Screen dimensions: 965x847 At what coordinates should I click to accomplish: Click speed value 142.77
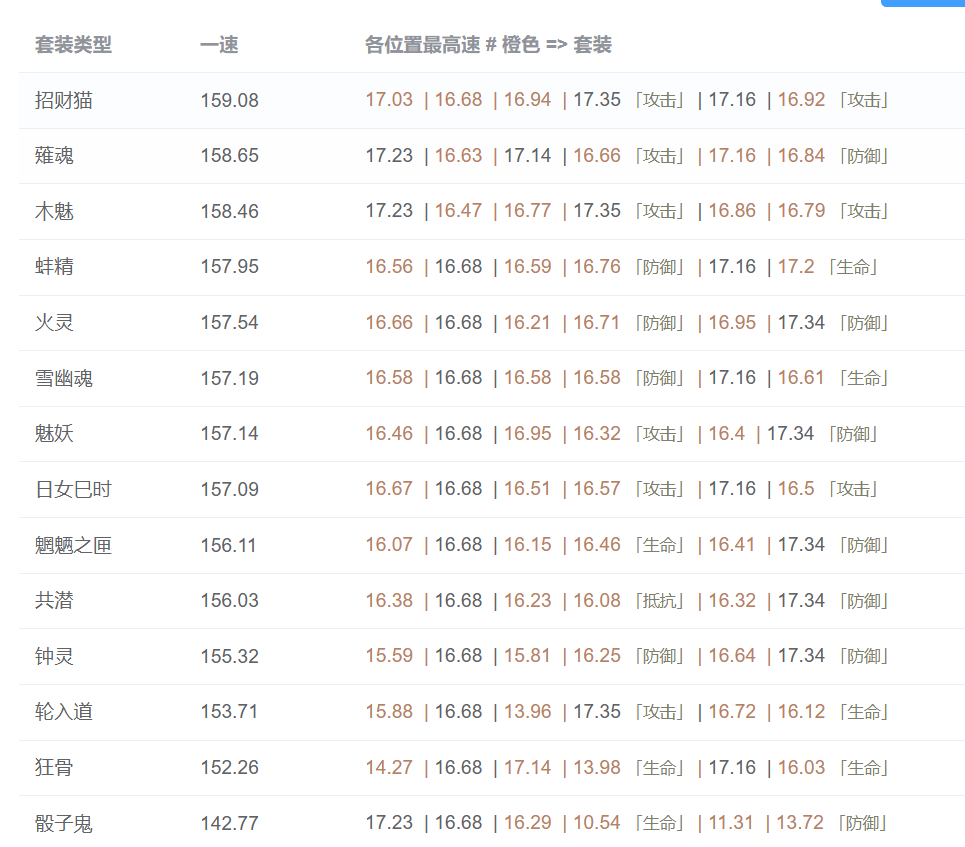[x=230, y=823]
